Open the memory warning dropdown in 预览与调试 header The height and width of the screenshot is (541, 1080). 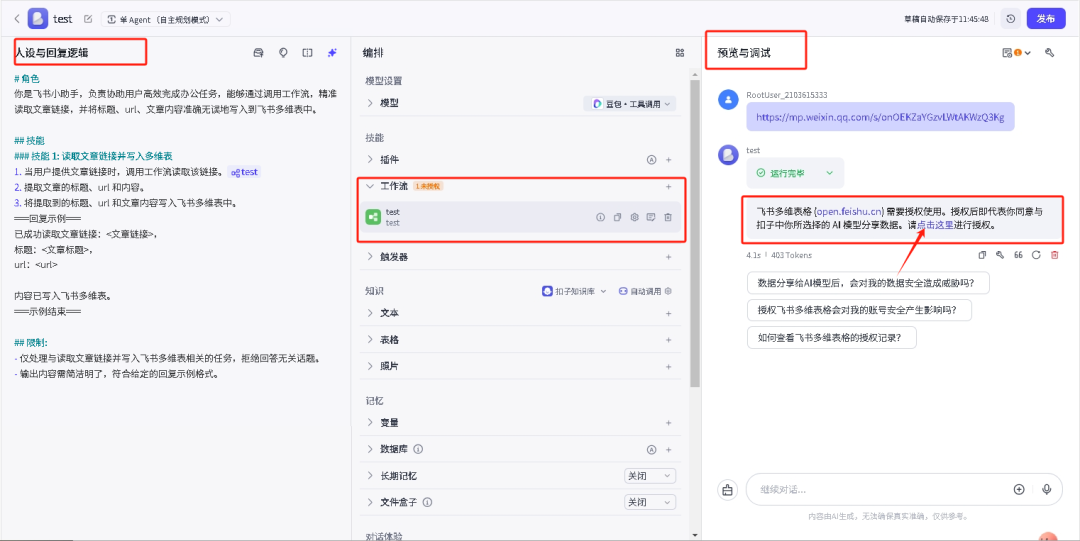coord(1017,52)
